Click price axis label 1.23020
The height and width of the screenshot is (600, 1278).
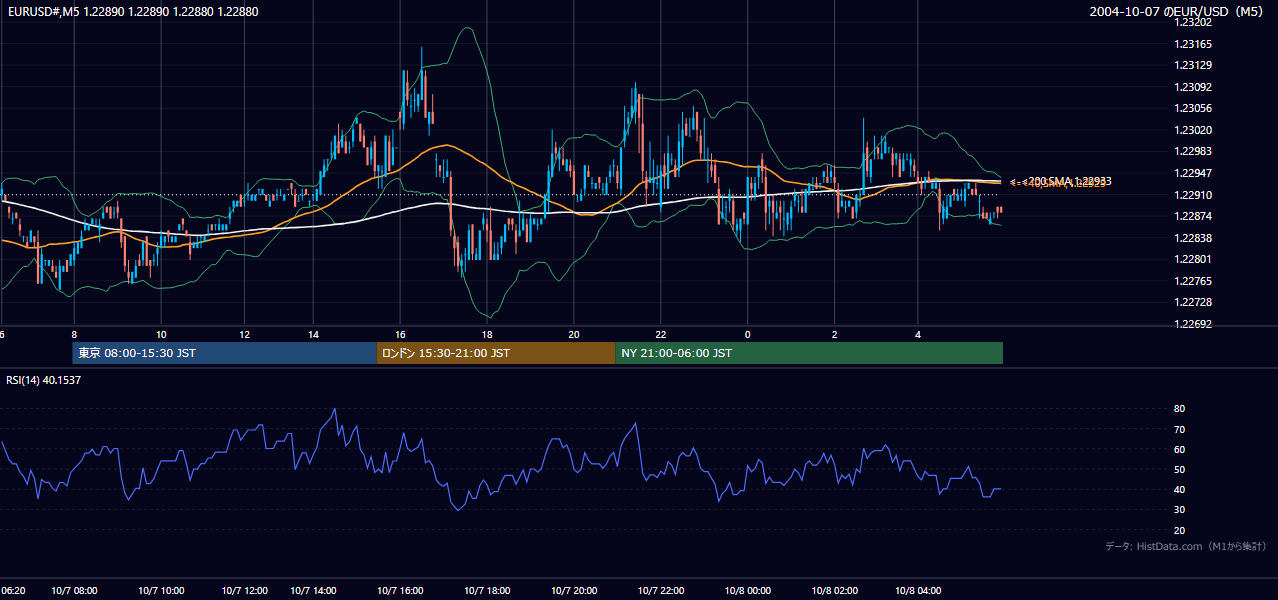[1192, 130]
